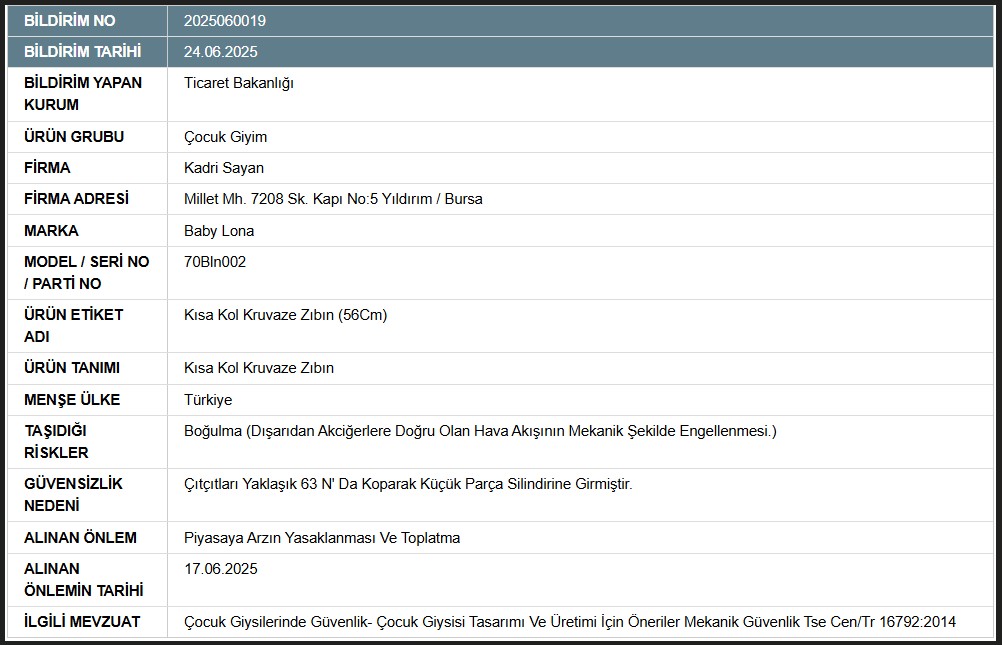Select the Çocuk Giyim value
The width and height of the screenshot is (1002, 645).
click(226, 137)
